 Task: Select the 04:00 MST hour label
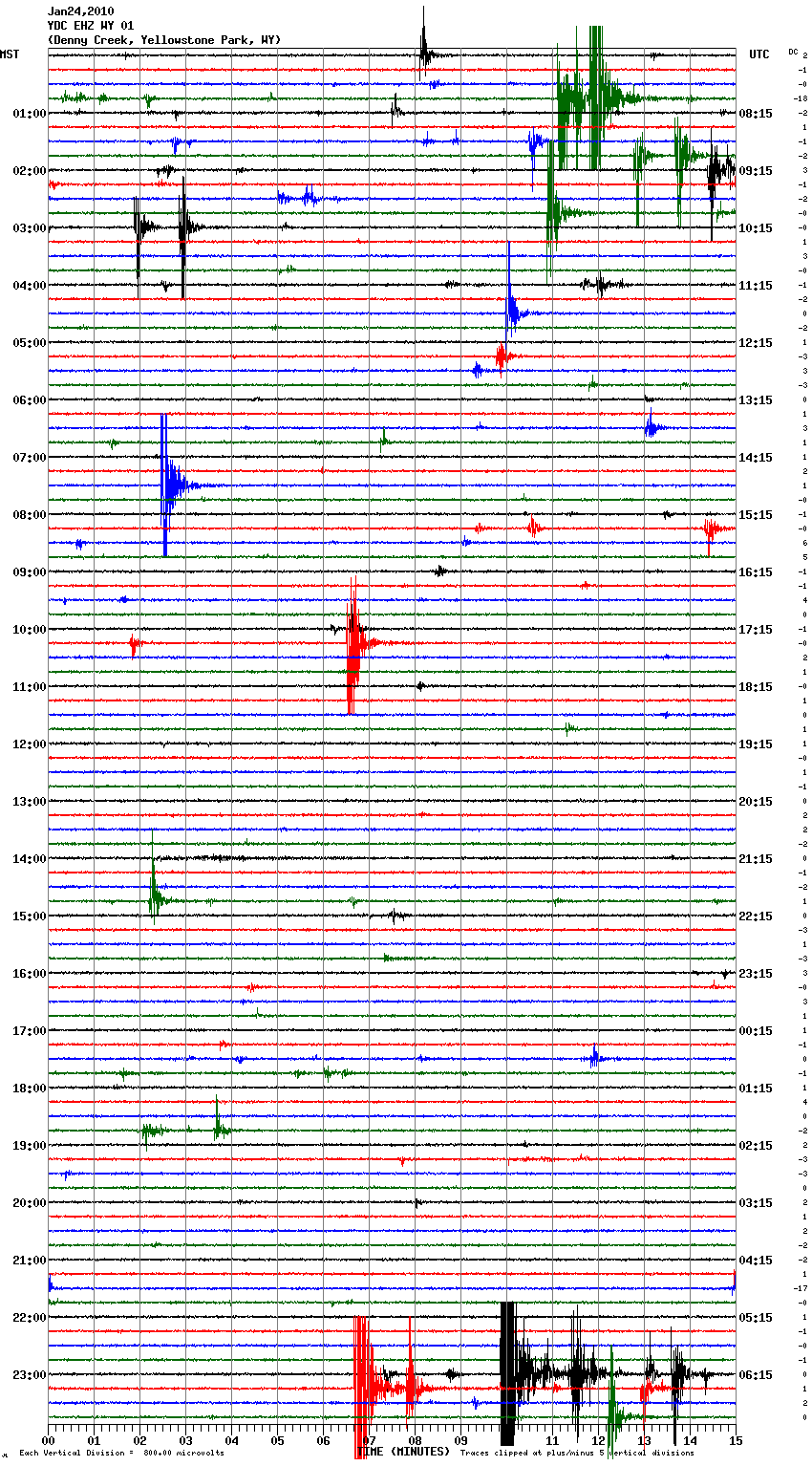(x=30, y=286)
